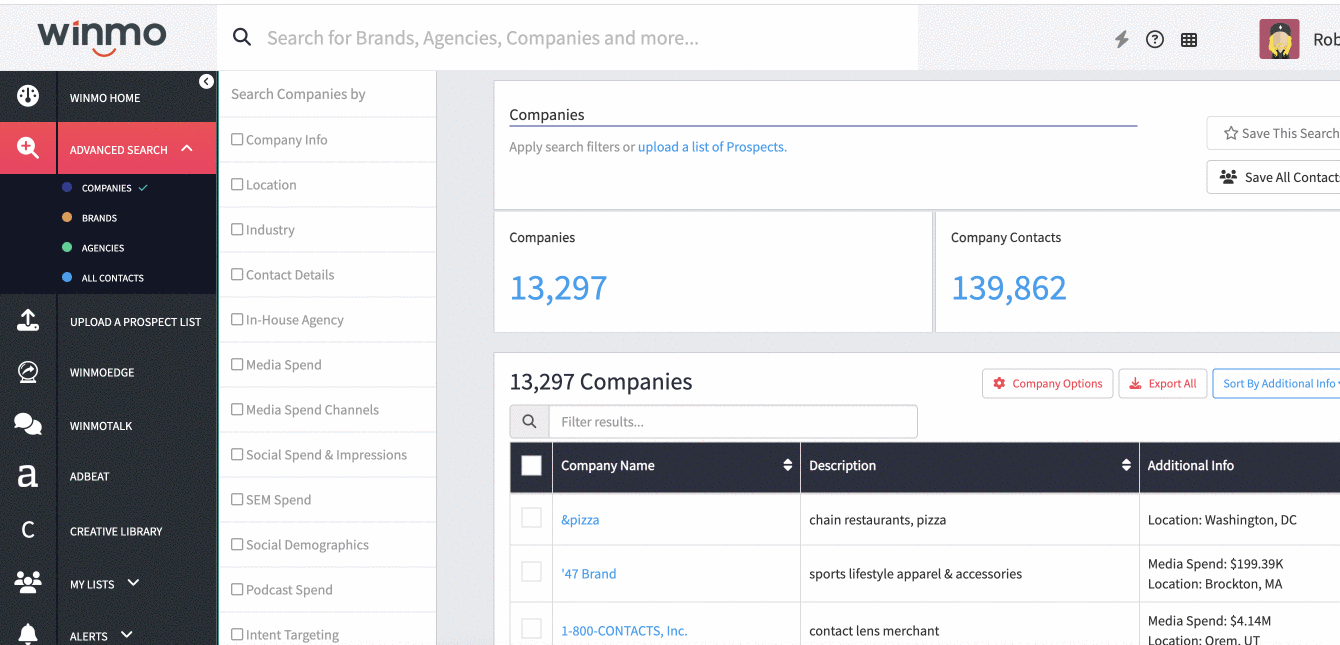Collapse the sidebar with the arrow toggle
This screenshot has width=1340, height=645.
(206, 82)
